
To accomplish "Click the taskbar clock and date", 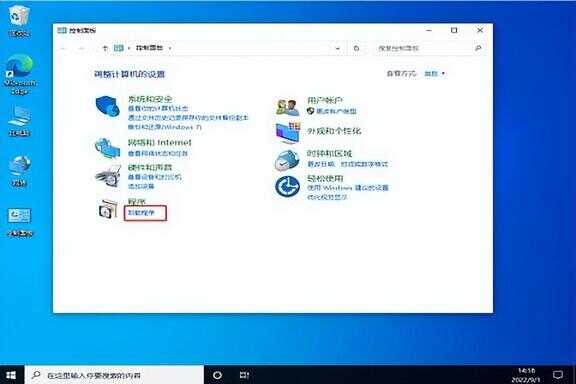I will point(526,375).
